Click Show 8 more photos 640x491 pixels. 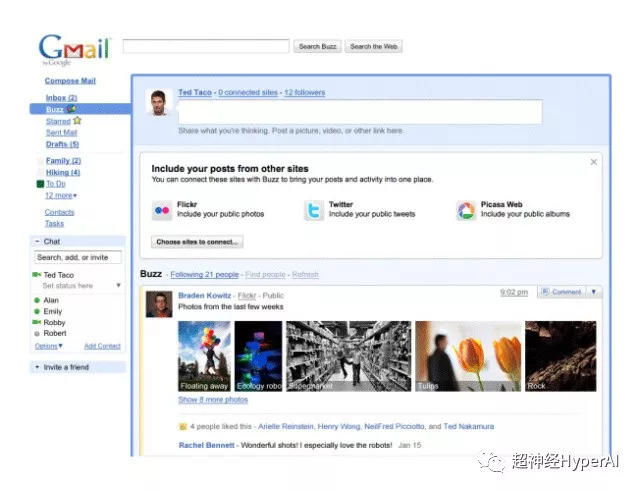click(x=213, y=400)
